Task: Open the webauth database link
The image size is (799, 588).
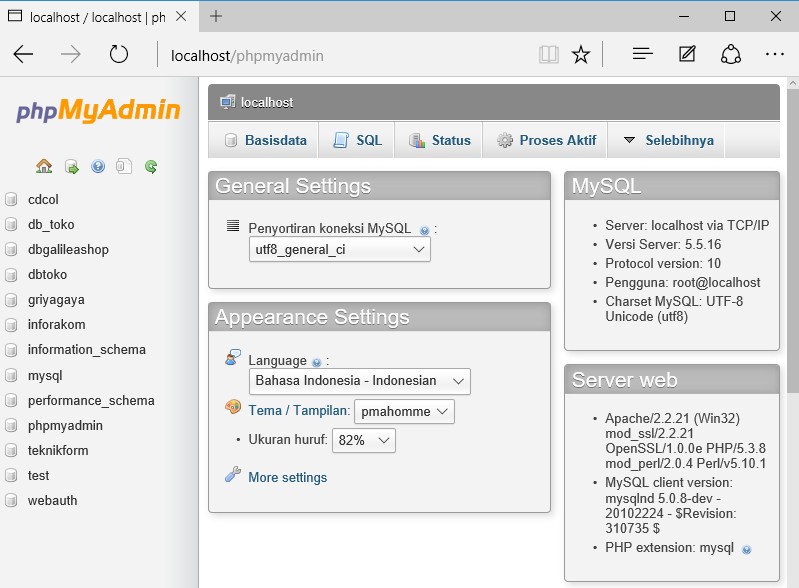Action: click(x=52, y=500)
